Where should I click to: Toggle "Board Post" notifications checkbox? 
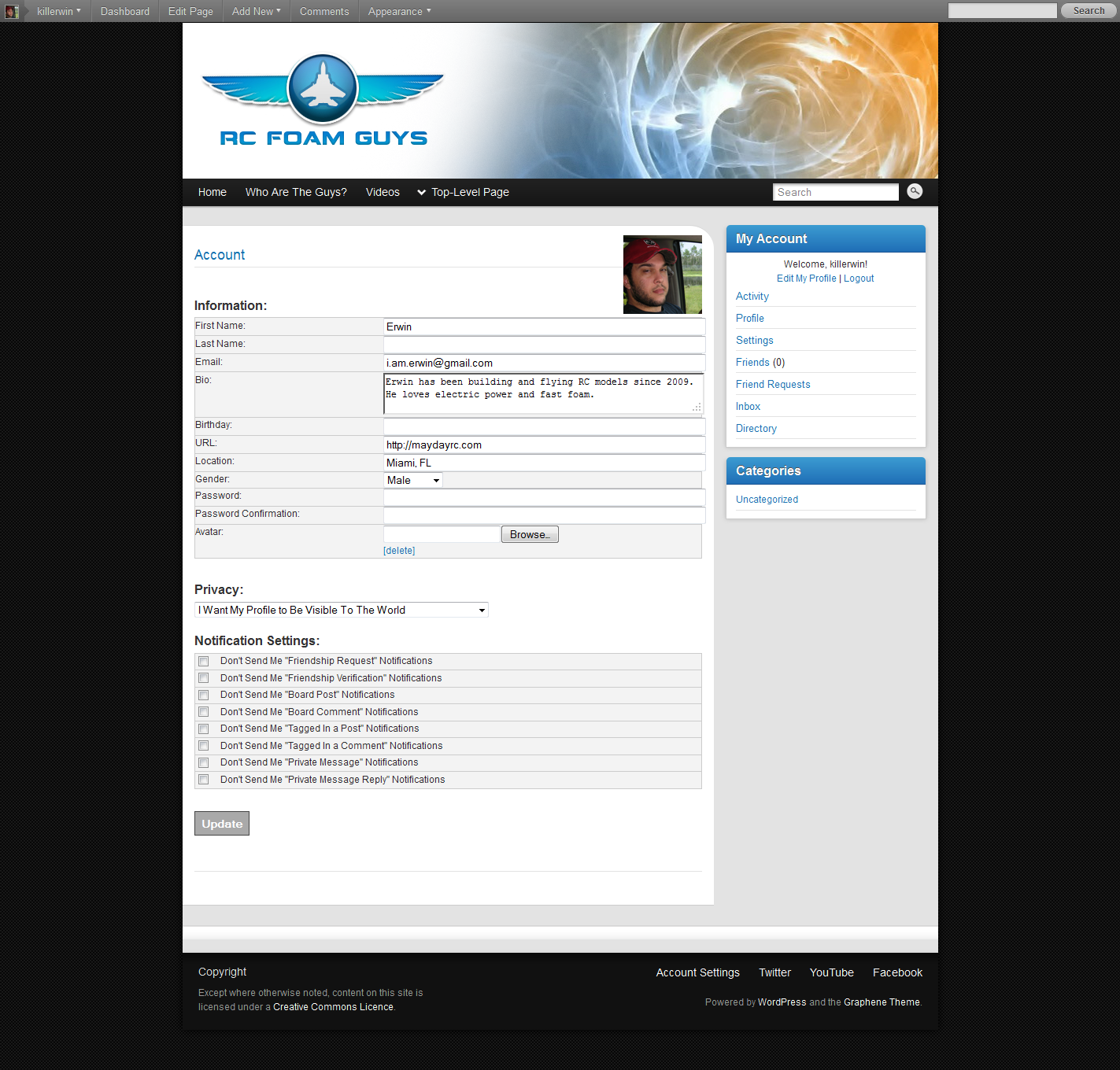click(204, 695)
